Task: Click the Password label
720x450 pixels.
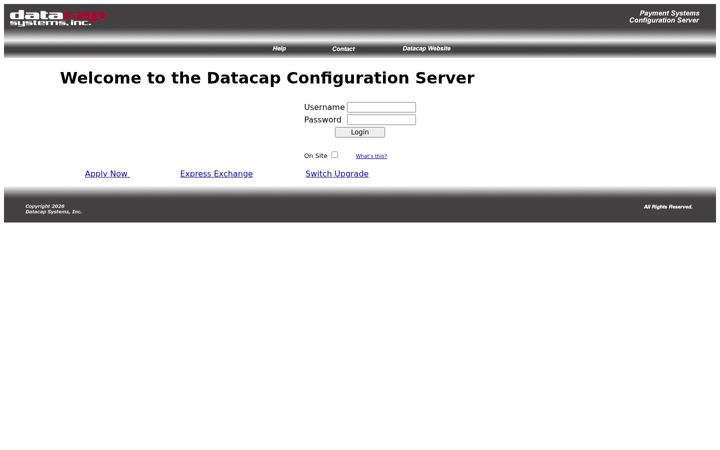Action: tap(323, 119)
